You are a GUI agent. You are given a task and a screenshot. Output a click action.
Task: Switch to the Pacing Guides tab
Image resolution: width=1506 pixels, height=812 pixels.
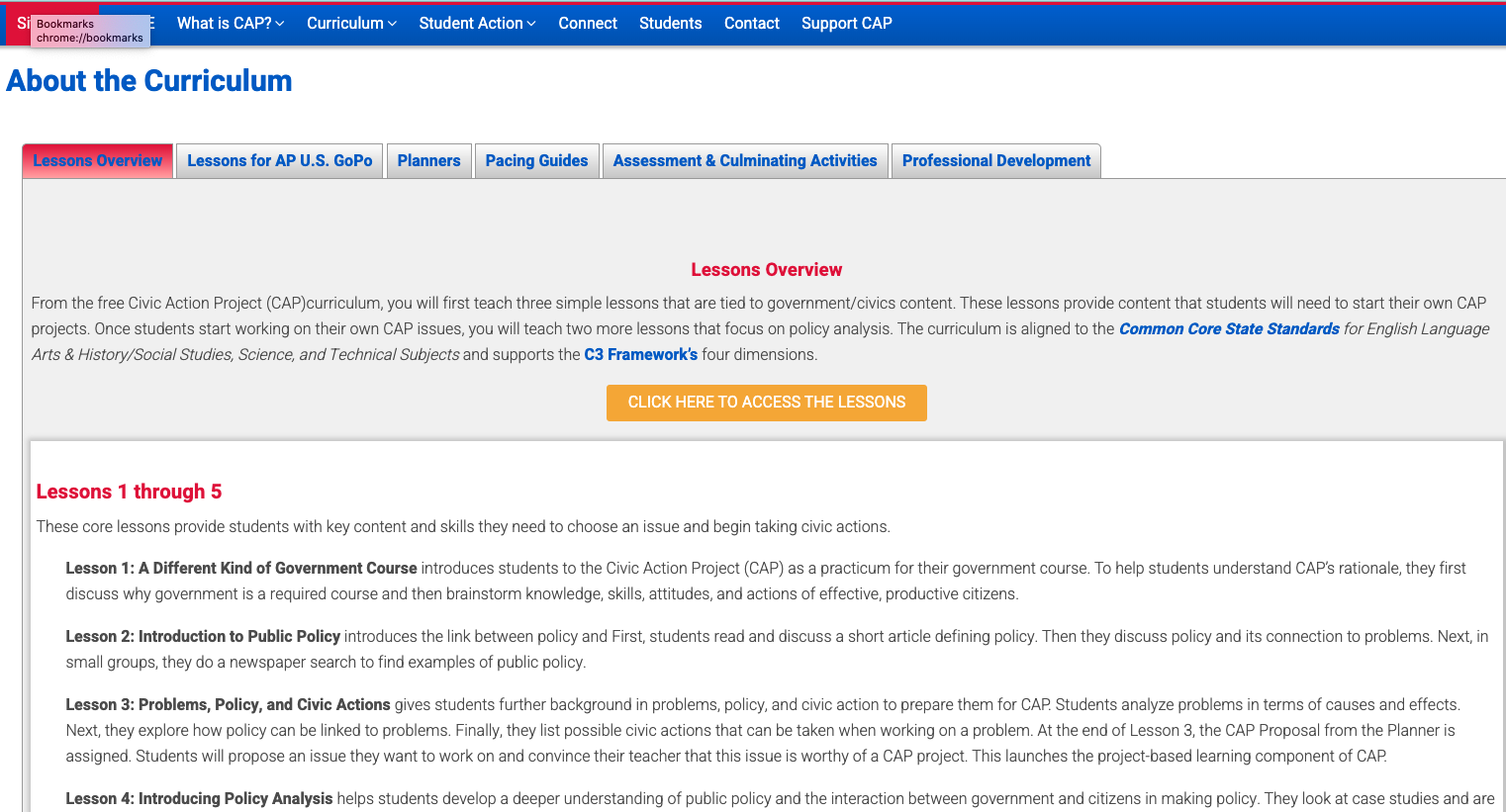click(536, 161)
